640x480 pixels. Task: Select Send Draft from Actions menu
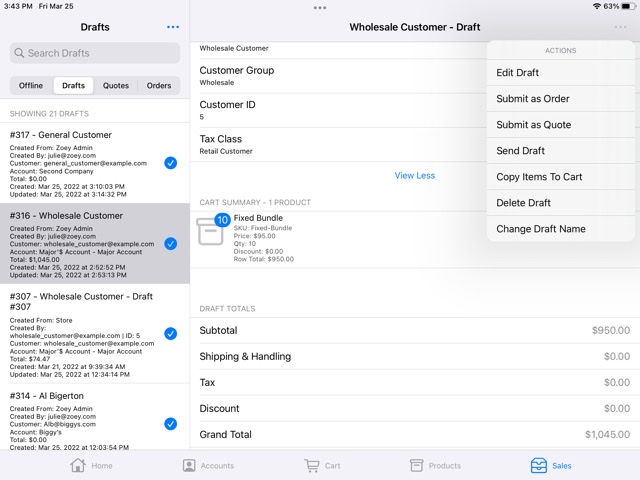click(560, 151)
